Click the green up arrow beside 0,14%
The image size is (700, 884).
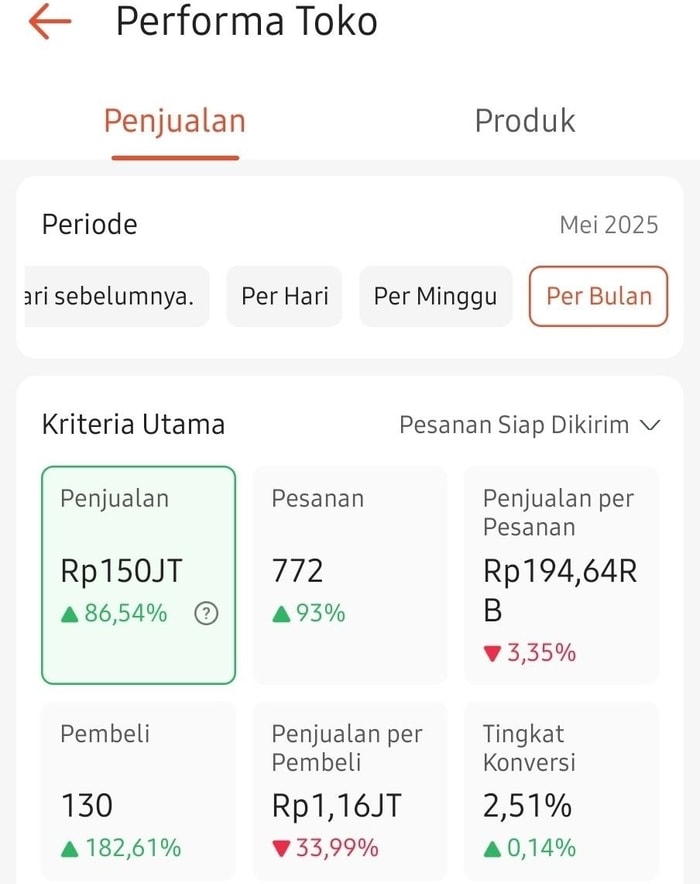[492, 849]
